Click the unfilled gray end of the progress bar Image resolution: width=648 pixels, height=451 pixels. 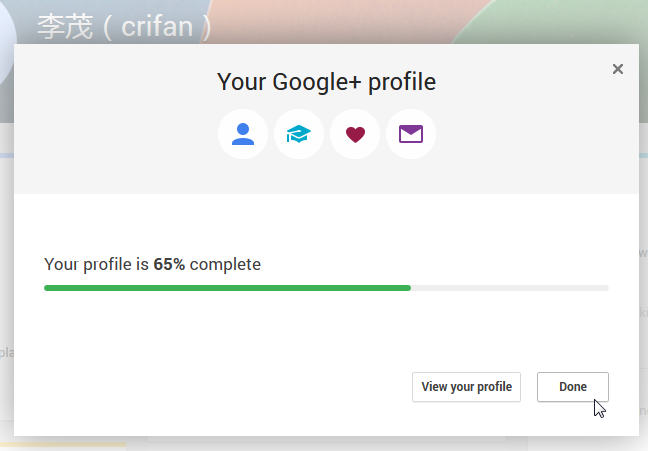point(510,288)
